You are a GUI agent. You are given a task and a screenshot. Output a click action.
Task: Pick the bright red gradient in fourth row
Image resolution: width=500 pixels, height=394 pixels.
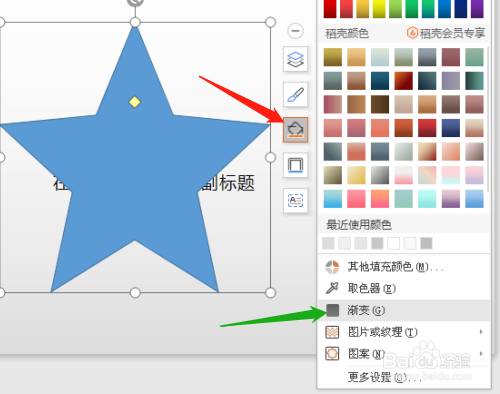427,128
